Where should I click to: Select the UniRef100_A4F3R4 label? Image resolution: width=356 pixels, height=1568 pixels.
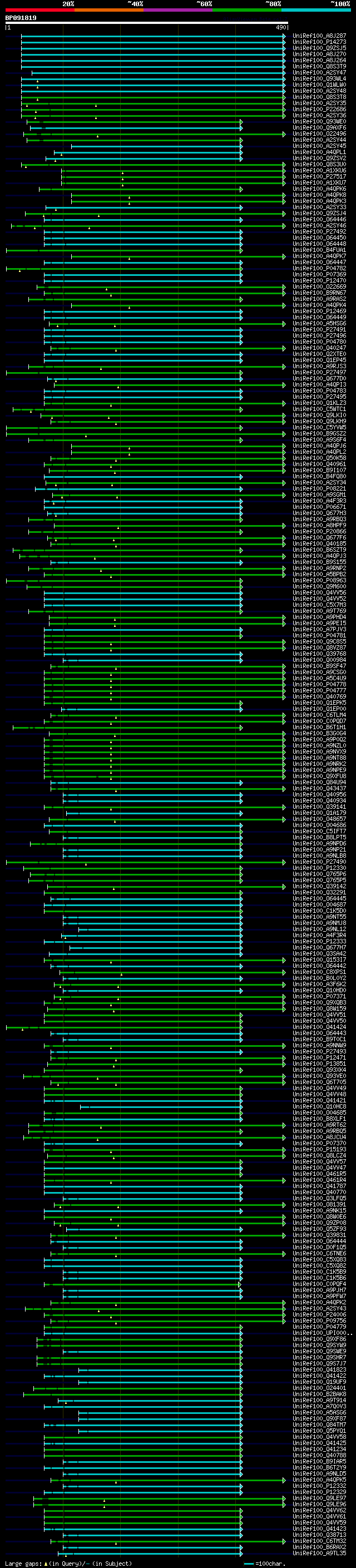(319, 936)
